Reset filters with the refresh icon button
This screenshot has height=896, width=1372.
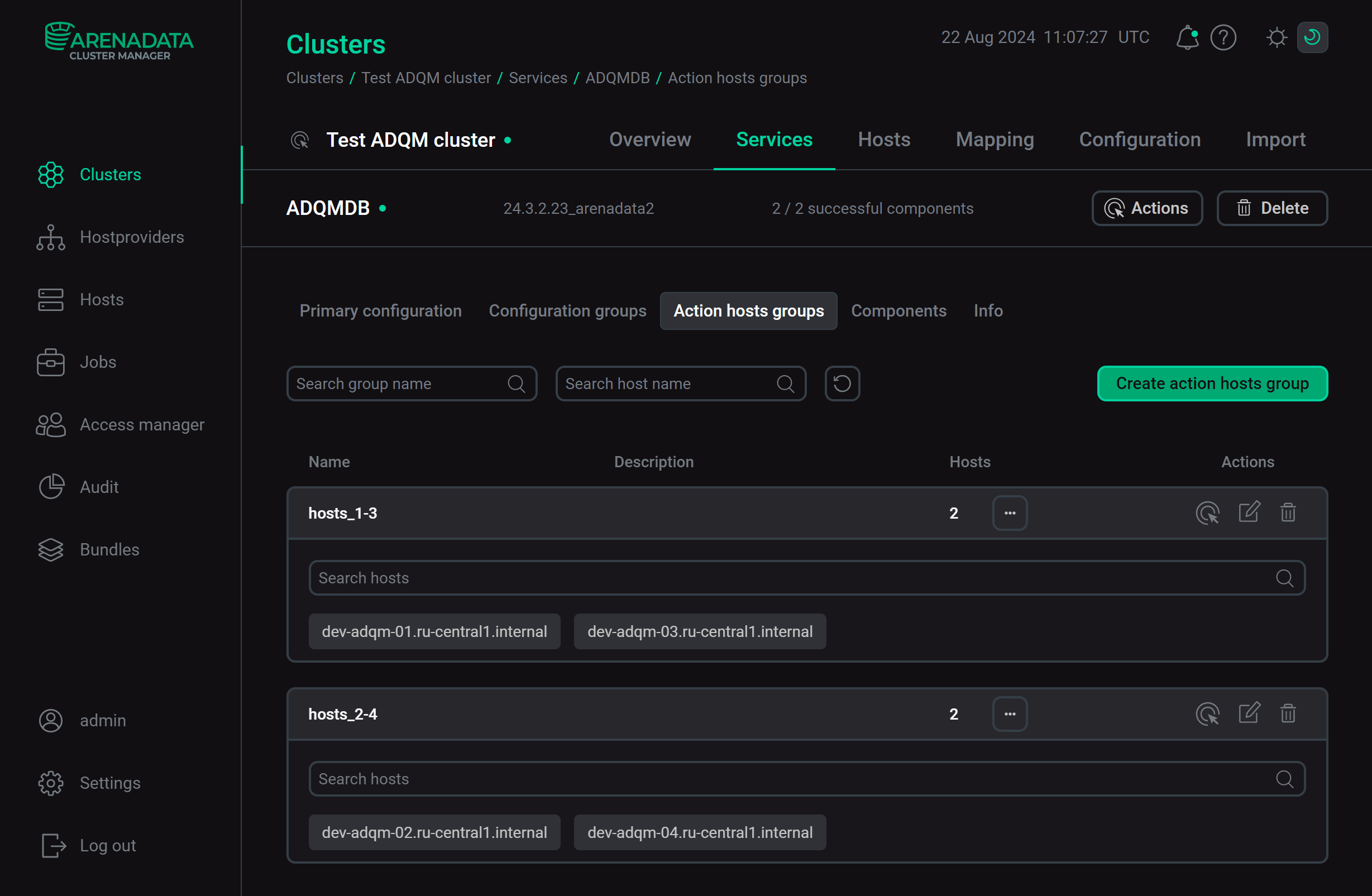[x=842, y=384]
